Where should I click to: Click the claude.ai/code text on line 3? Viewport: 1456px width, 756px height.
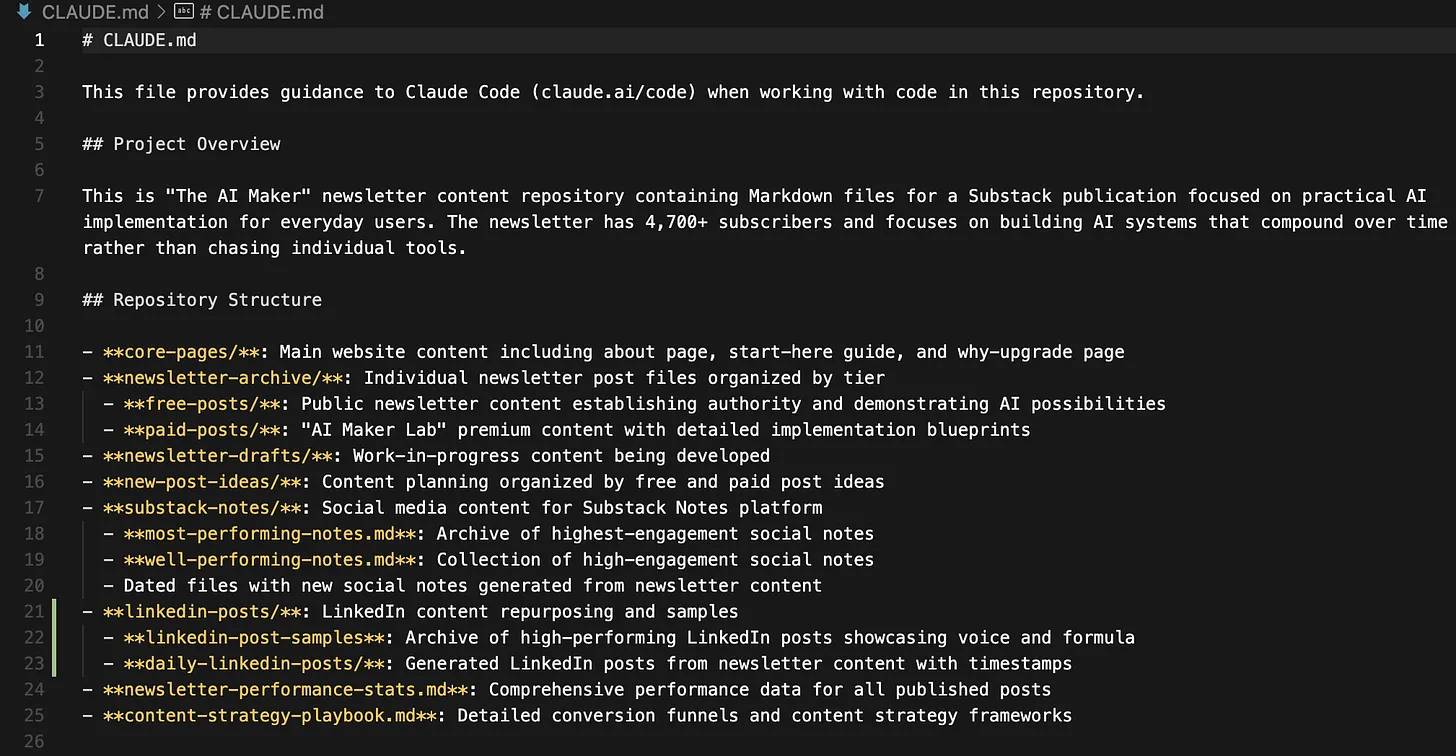click(613, 91)
